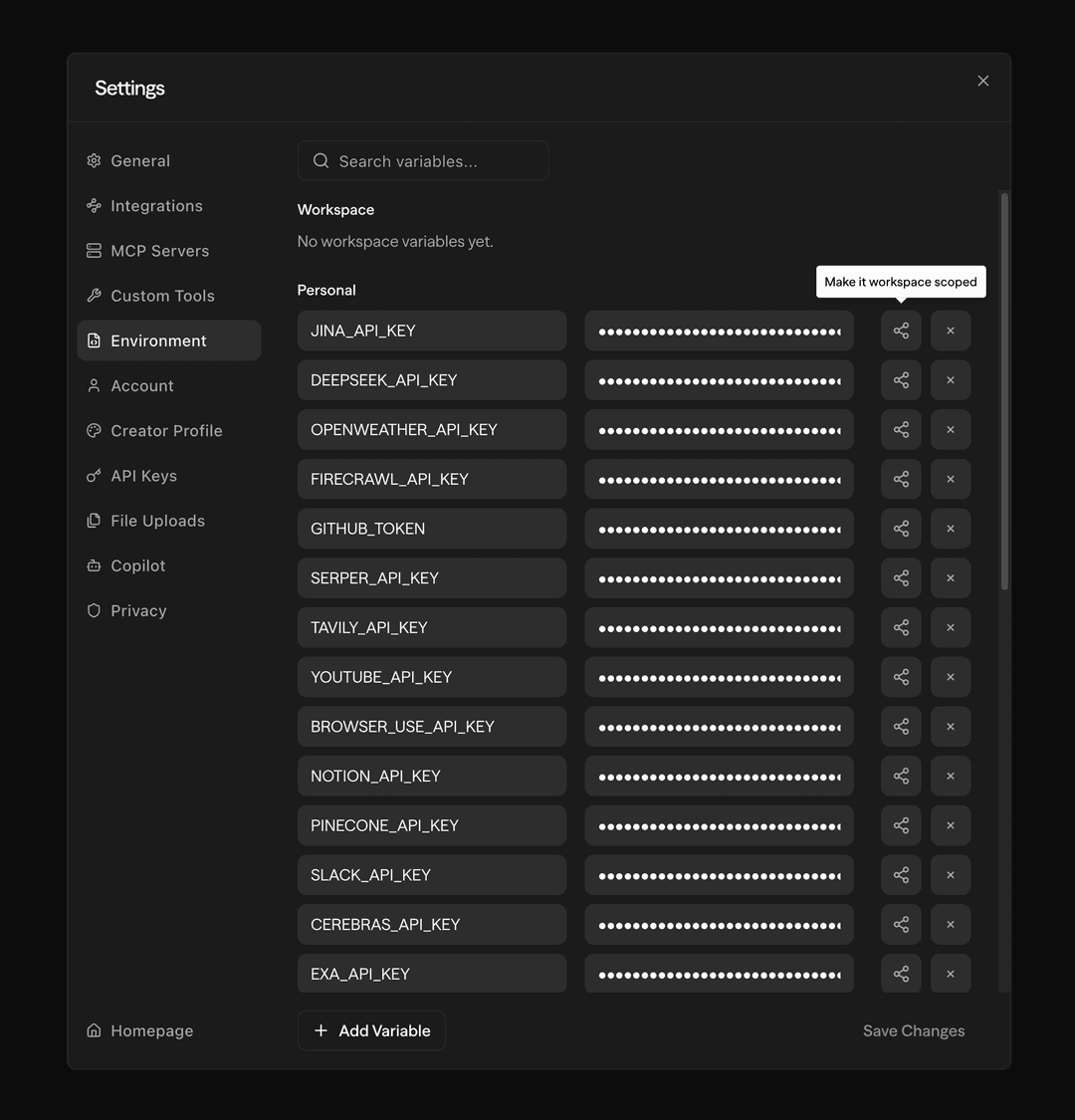
Task: Click the Add Variable button
Action: (x=371, y=1030)
